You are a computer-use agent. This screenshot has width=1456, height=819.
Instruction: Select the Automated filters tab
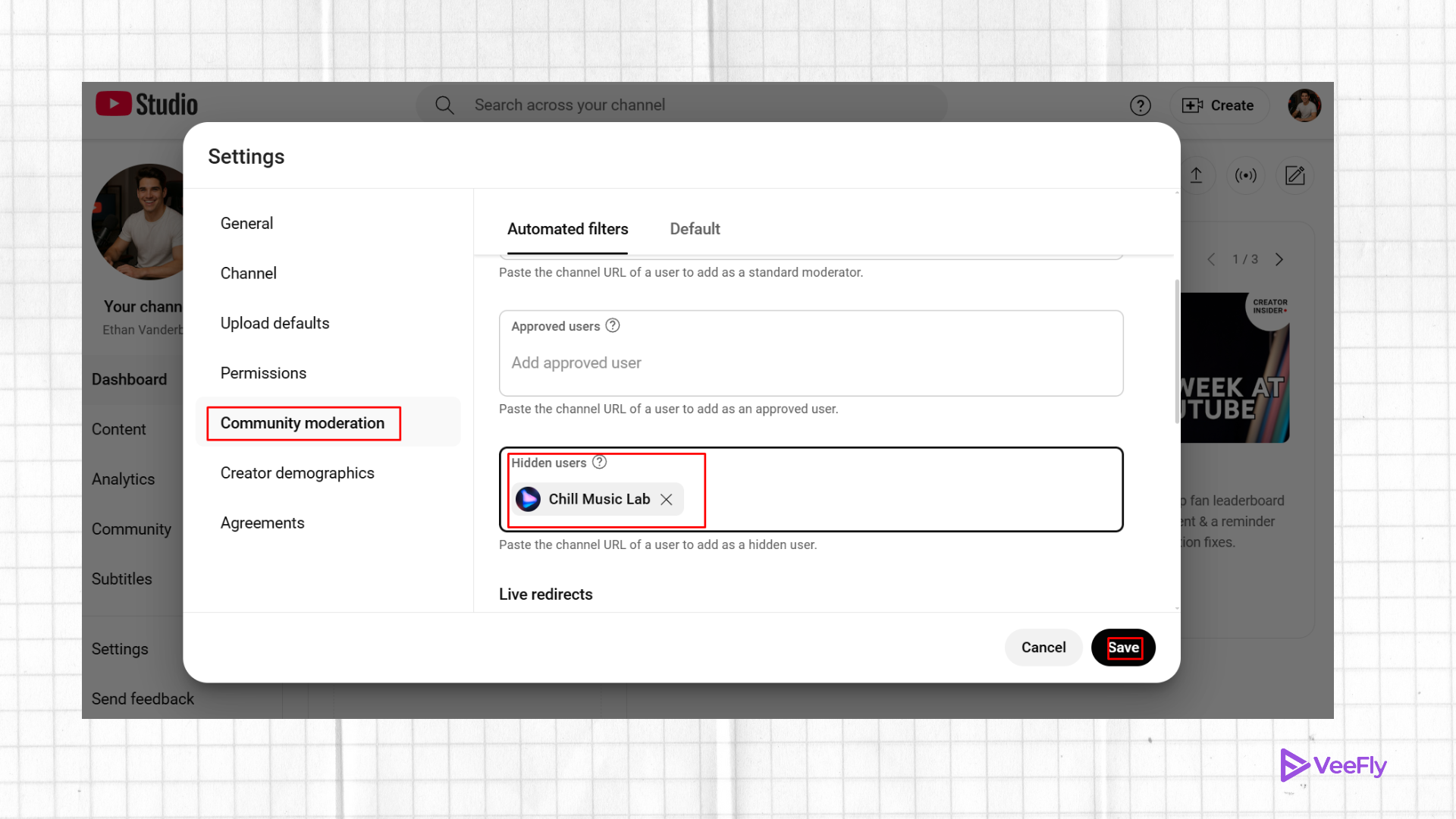pos(567,228)
